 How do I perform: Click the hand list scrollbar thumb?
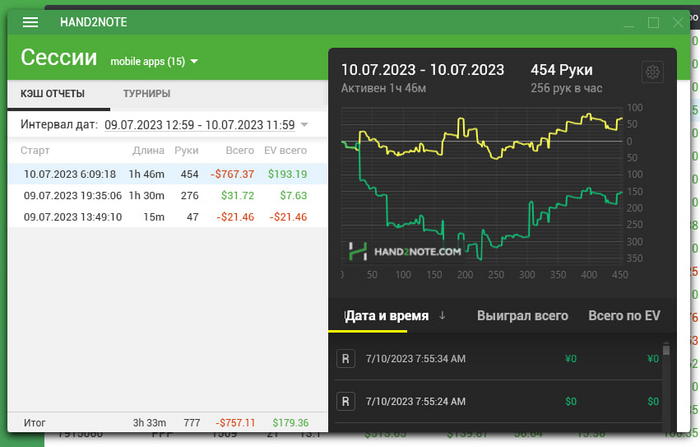point(666,349)
